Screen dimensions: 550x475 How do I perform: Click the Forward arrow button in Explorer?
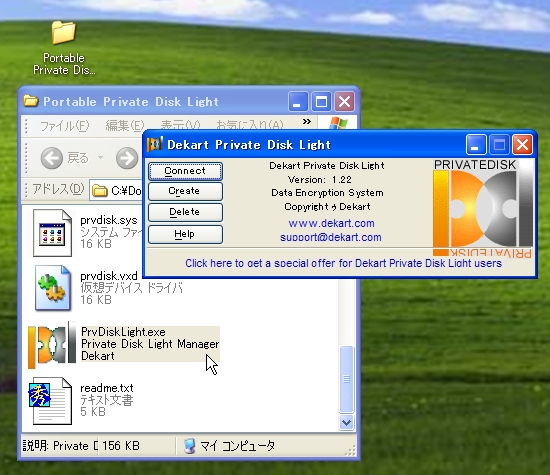(x=127, y=158)
